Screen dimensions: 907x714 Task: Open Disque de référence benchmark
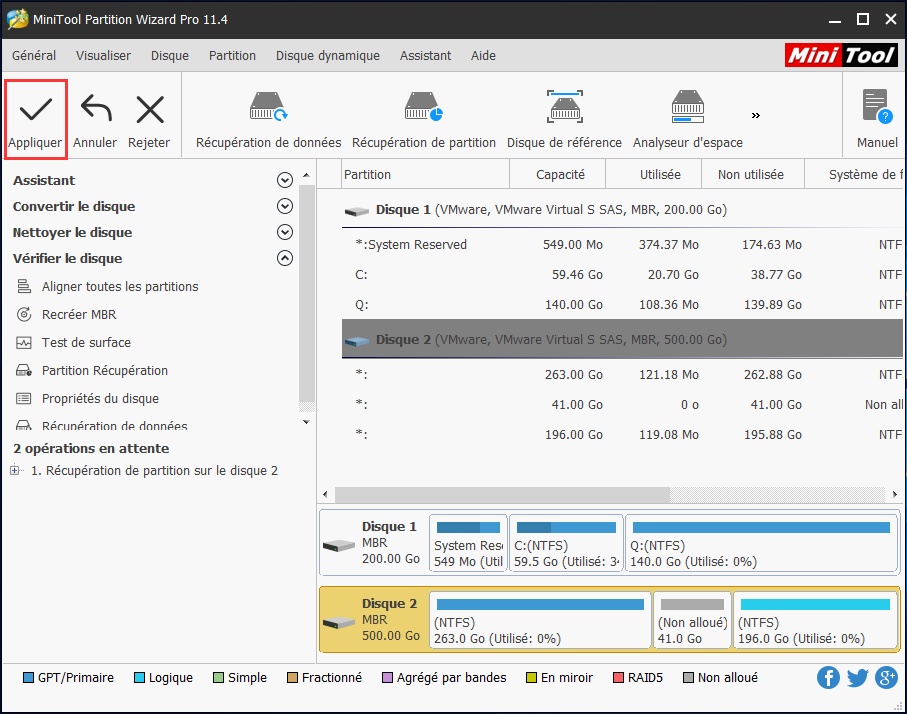[x=565, y=120]
